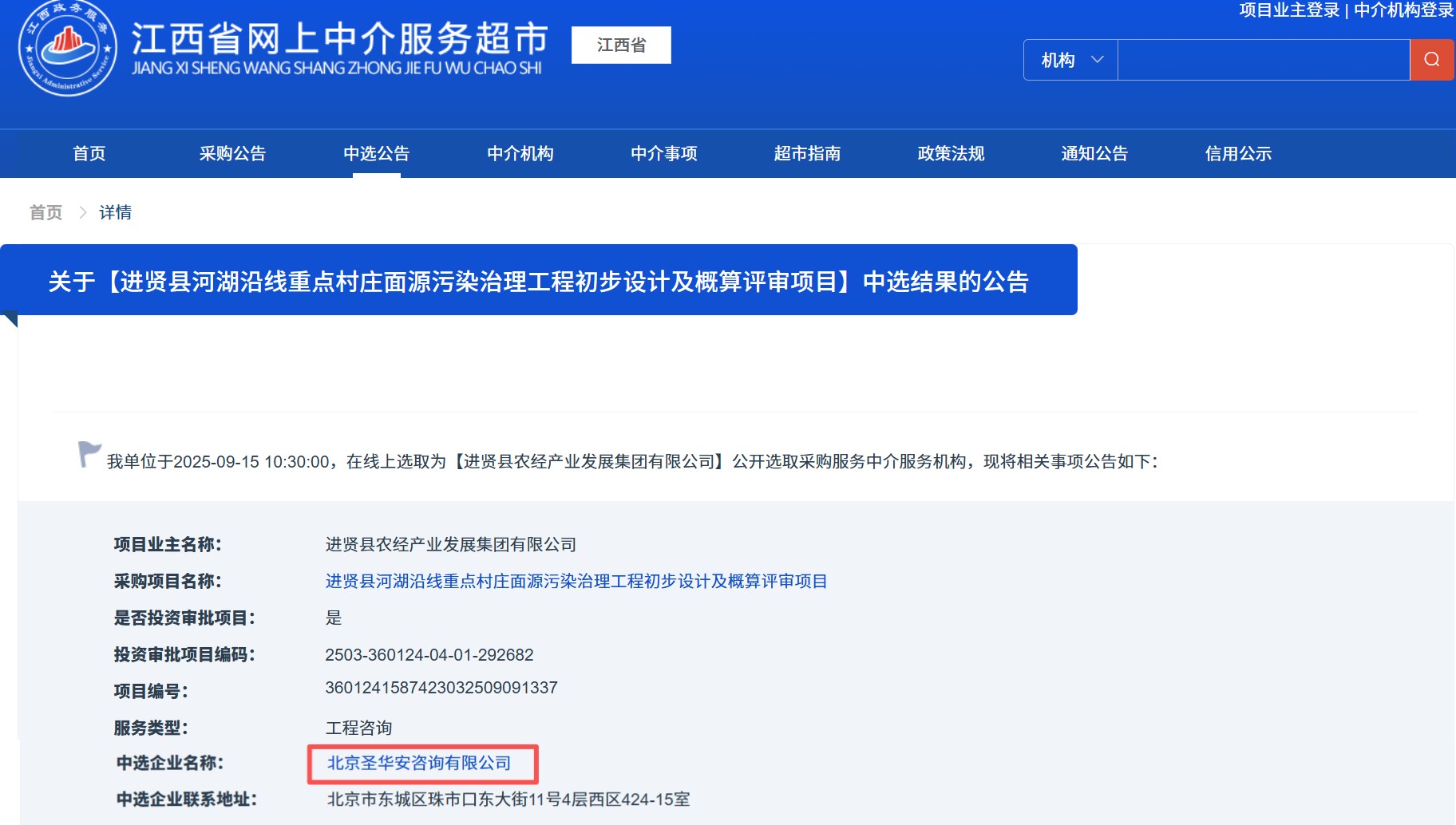Open the 中介机构 menu item
The image size is (1456, 825).
pos(520,153)
